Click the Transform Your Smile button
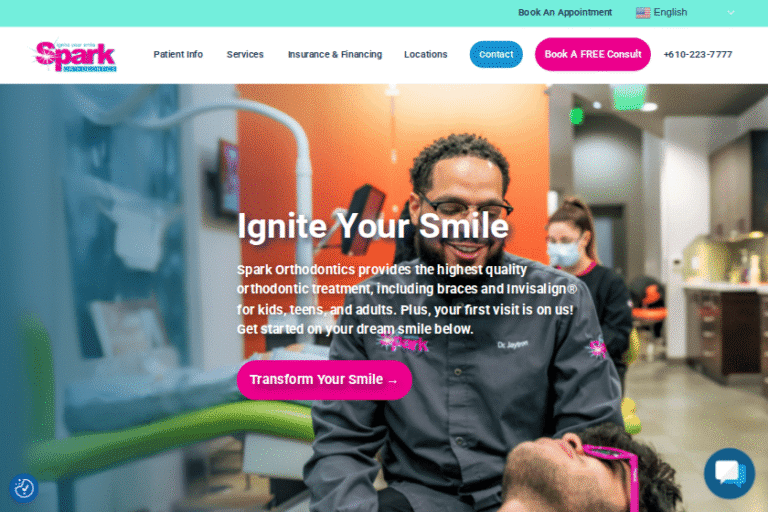The image size is (768, 512). [324, 380]
